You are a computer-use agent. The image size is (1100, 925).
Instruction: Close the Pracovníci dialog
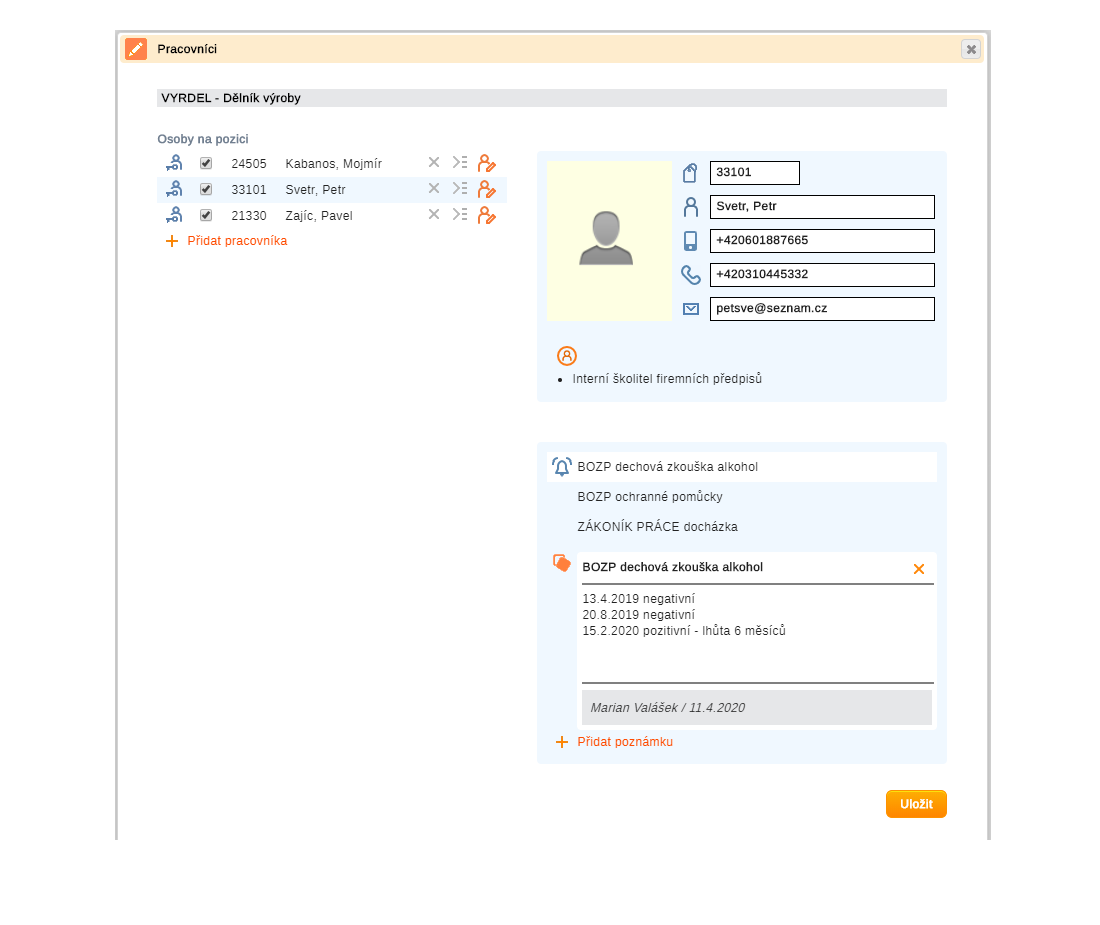971,49
